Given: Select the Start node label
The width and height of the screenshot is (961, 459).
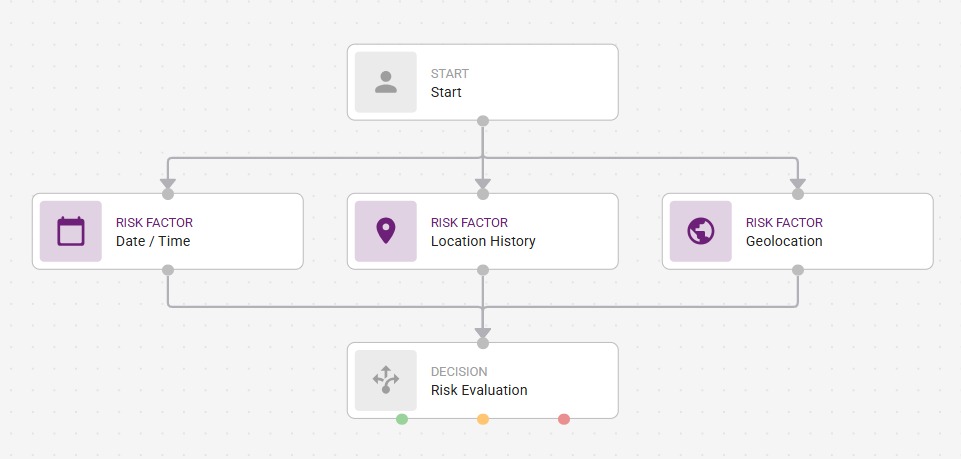Looking at the screenshot, I should click(x=446, y=92).
